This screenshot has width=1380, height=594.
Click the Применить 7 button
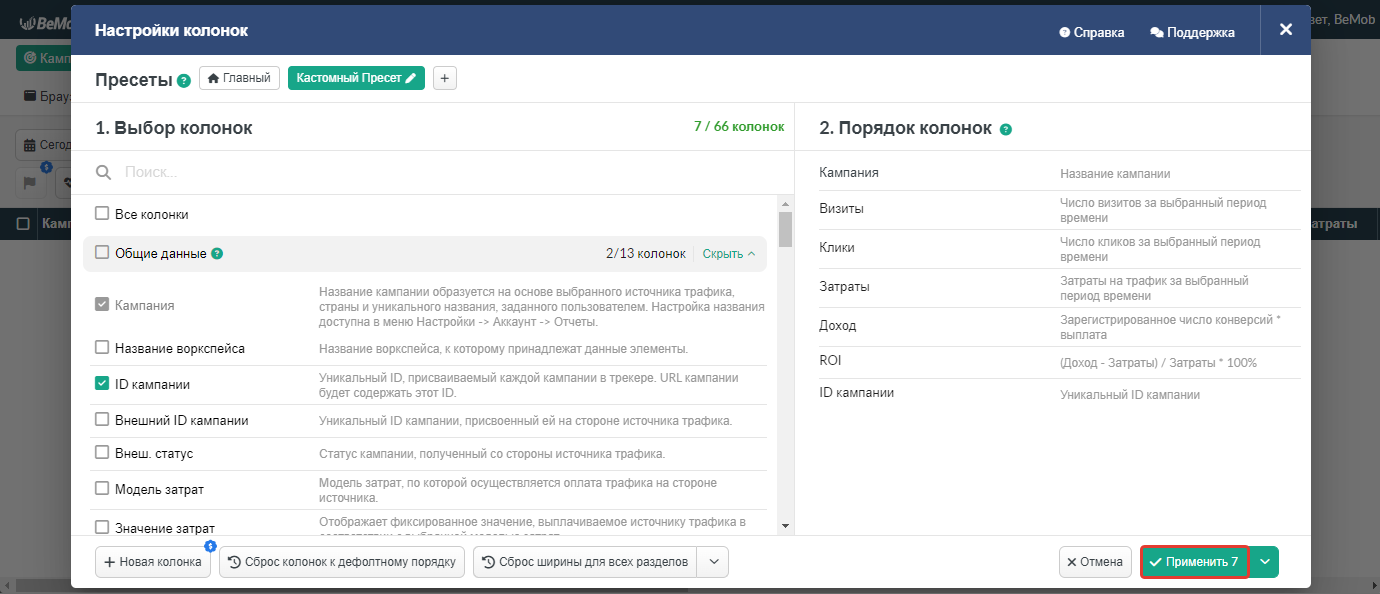[x=1195, y=562]
